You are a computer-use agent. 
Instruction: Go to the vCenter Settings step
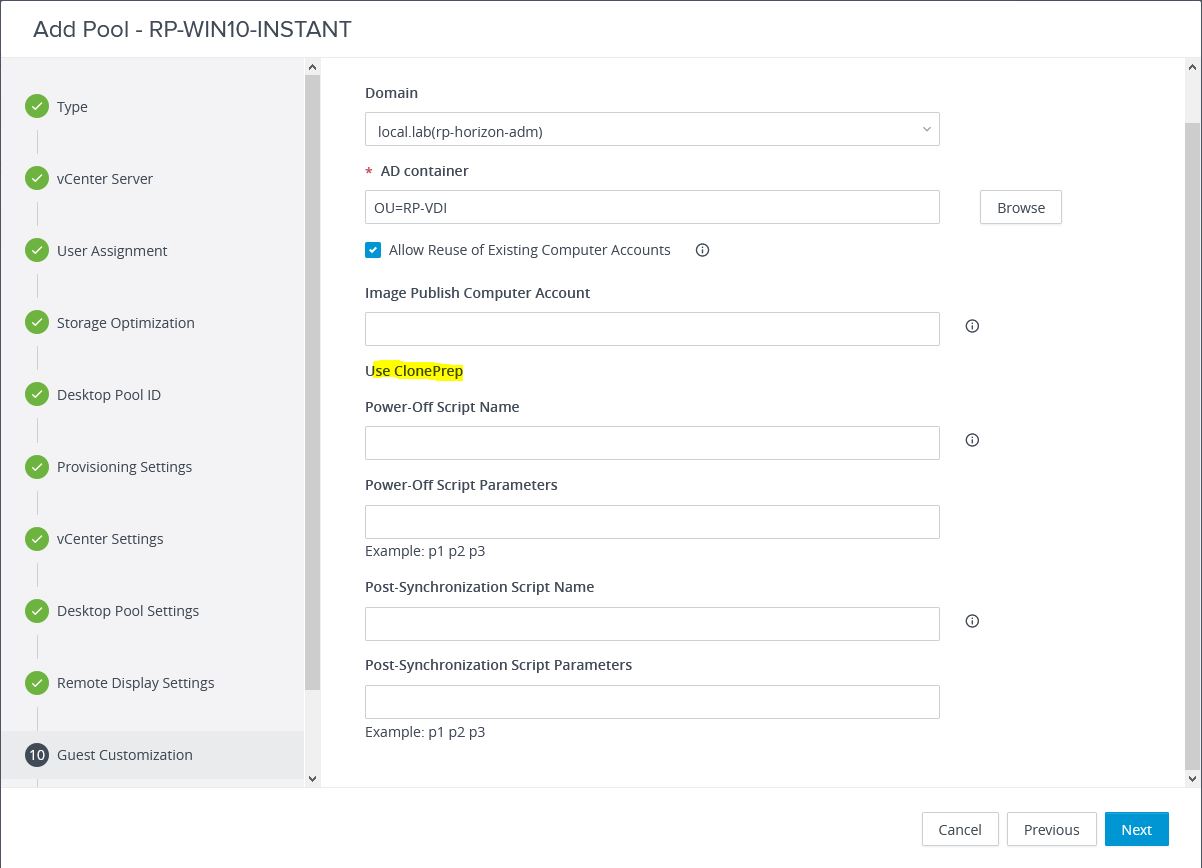click(110, 539)
